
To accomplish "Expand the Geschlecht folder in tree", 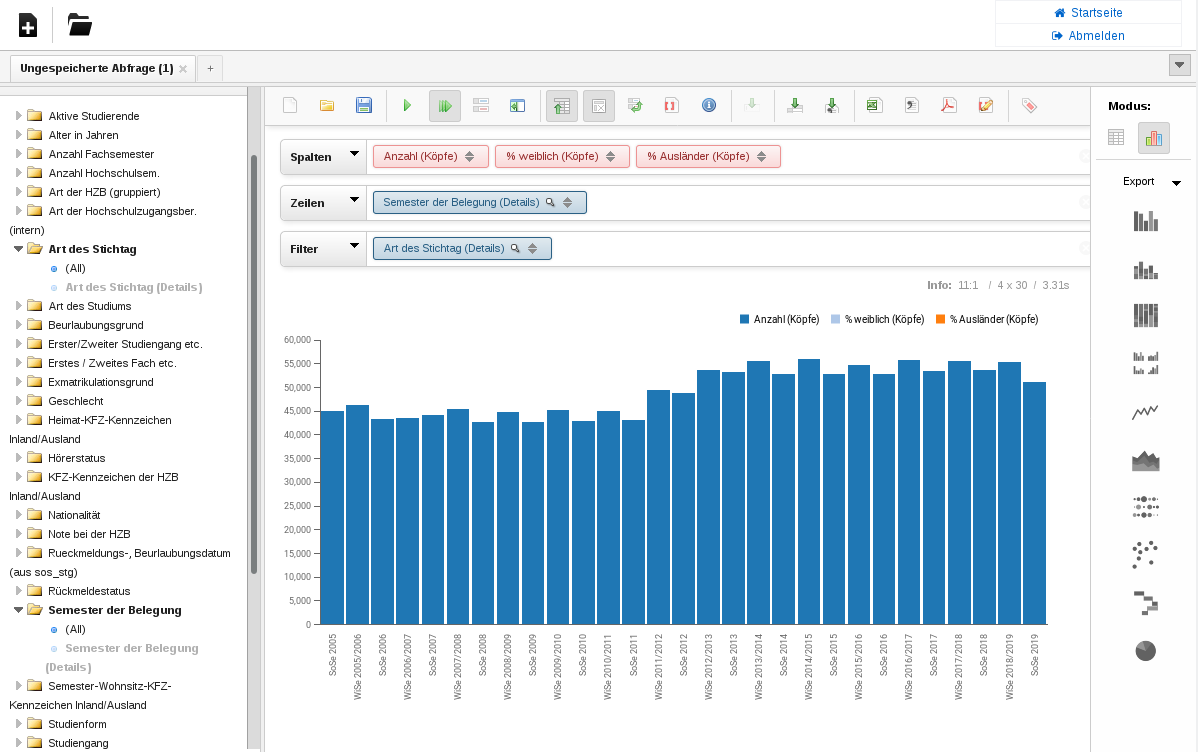I will click(x=19, y=401).
